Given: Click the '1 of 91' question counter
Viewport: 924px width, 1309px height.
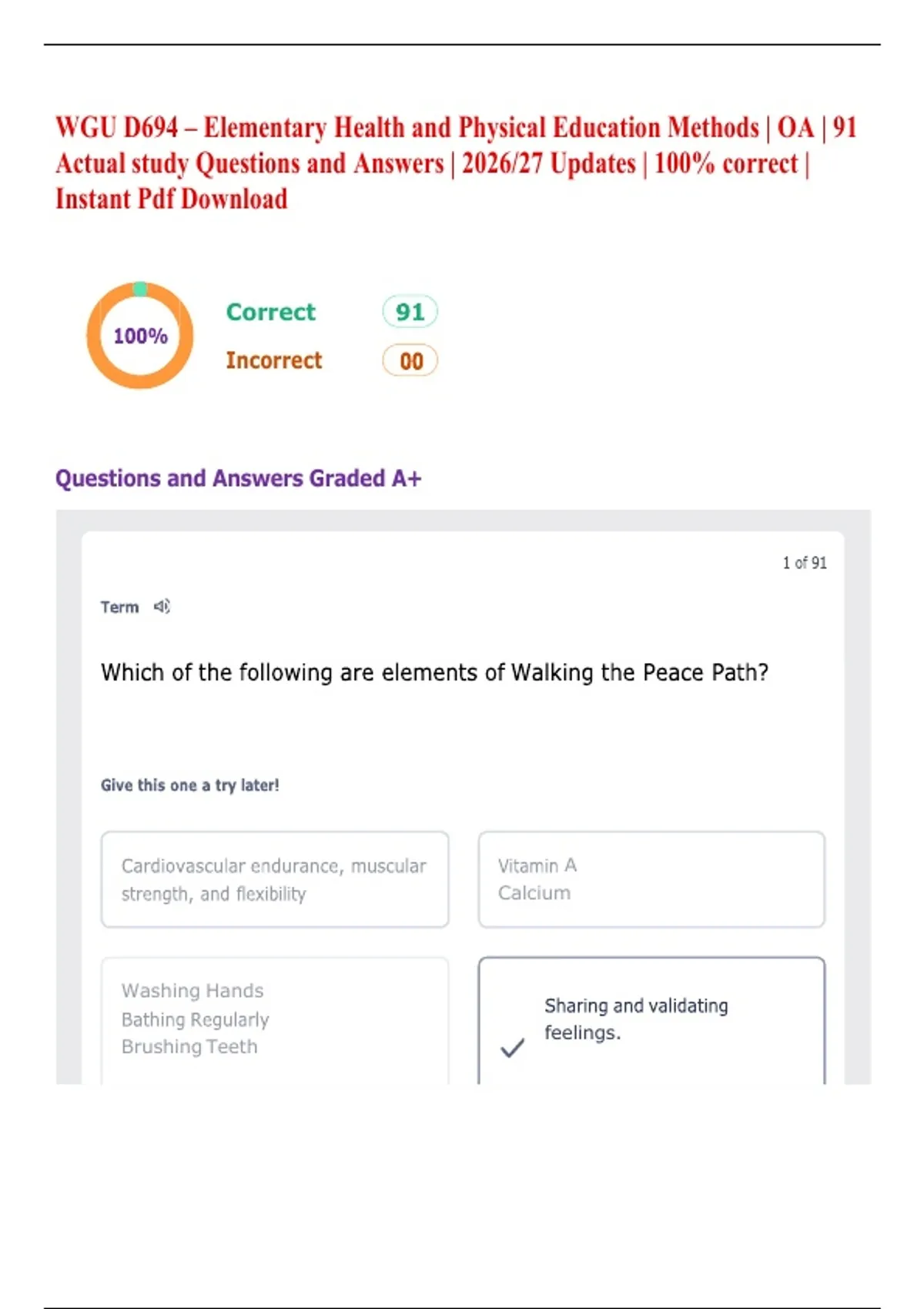Looking at the screenshot, I should pyautogui.click(x=805, y=563).
